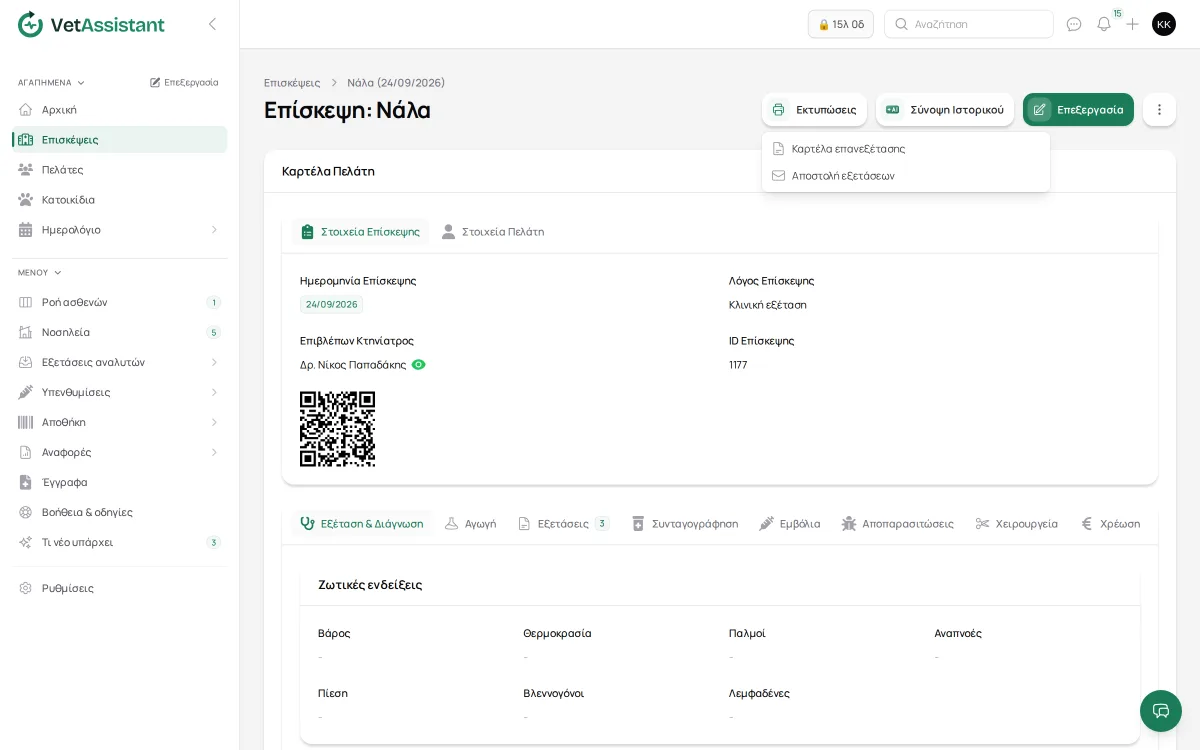Click the KK user avatar

point(1164,24)
